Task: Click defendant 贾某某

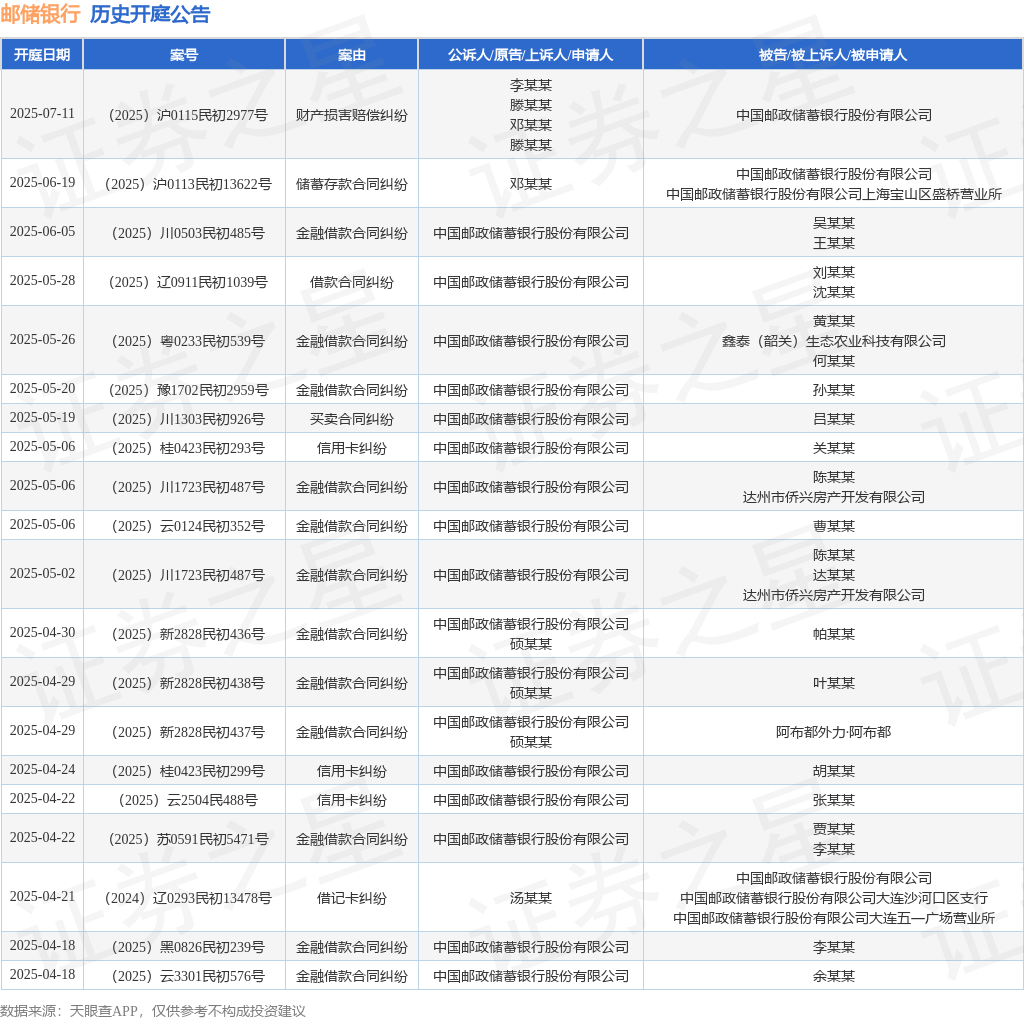Action: point(833,829)
